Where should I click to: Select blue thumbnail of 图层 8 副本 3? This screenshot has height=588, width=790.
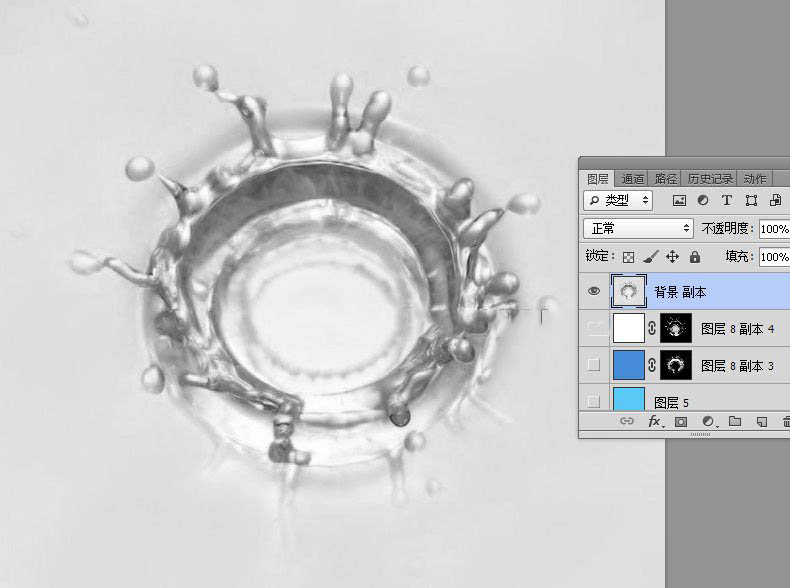pos(628,365)
